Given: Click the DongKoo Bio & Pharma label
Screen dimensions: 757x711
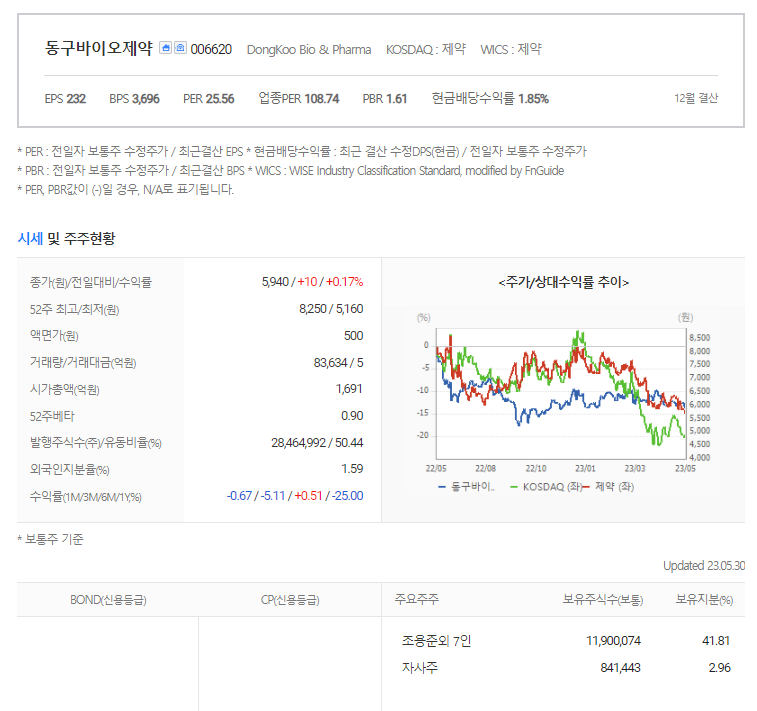Looking at the screenshot, I should coord(309,50).
